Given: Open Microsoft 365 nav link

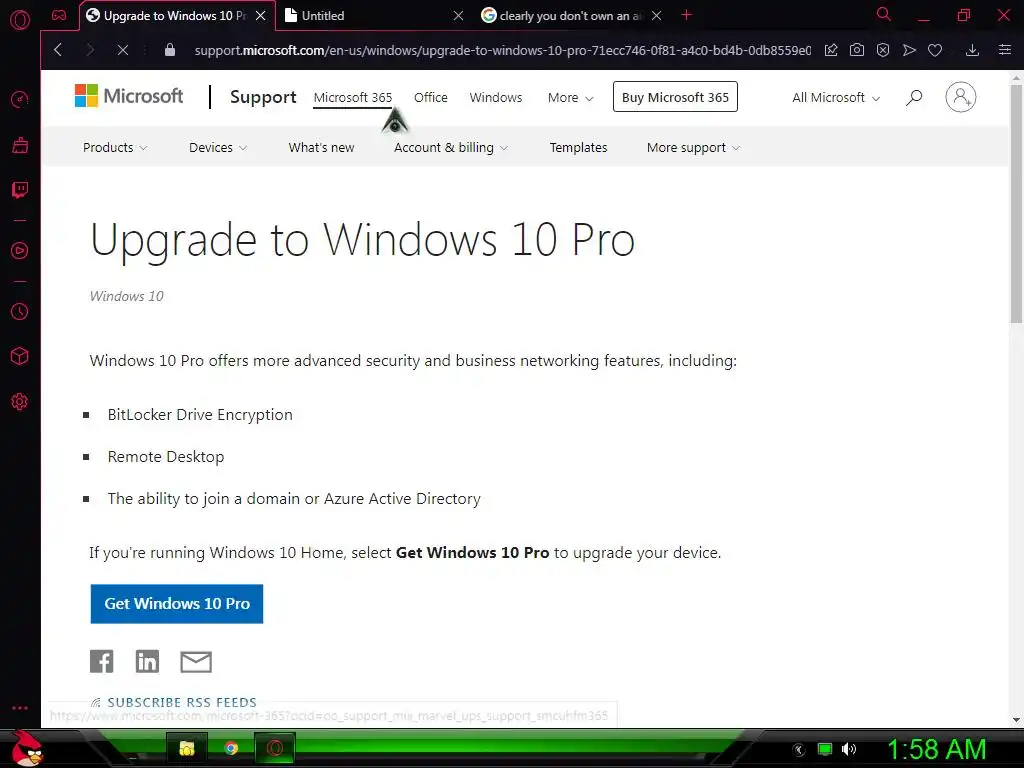Looking at the screenshot, I should [x=353, y=97].
